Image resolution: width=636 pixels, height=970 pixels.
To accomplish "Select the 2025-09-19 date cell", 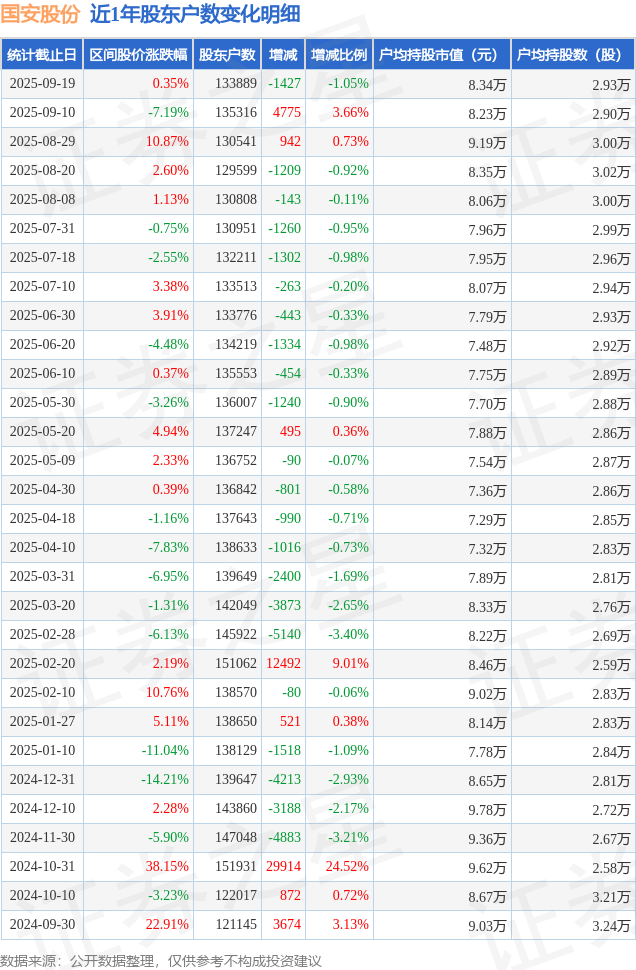I will coord(42,84).
